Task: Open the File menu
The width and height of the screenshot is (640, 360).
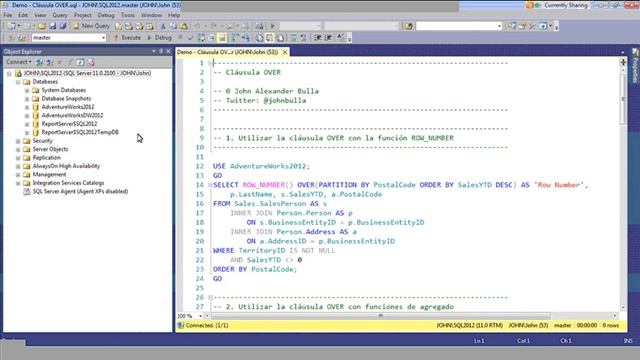Action: pos(7,15)
